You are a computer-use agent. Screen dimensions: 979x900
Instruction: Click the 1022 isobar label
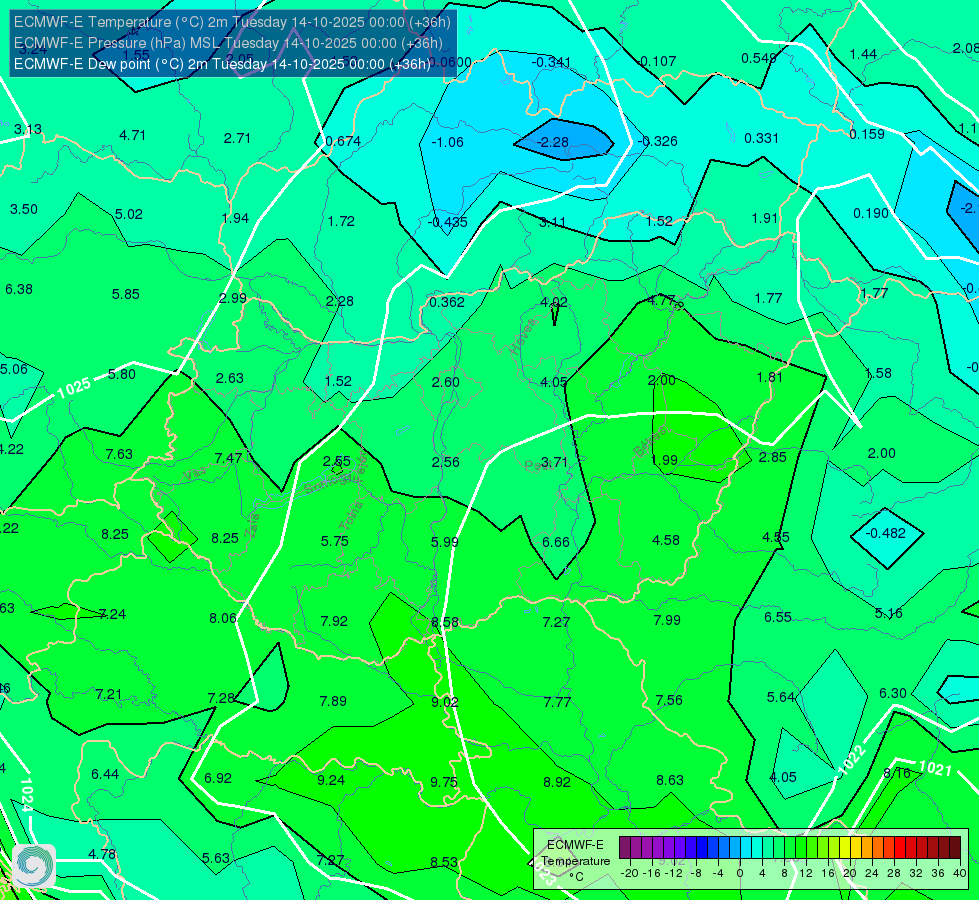851,761
